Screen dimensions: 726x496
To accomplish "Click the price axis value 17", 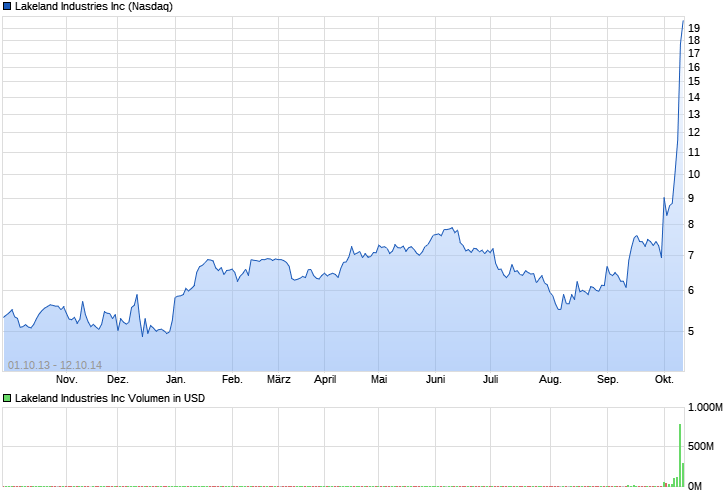I will point(694,54).
